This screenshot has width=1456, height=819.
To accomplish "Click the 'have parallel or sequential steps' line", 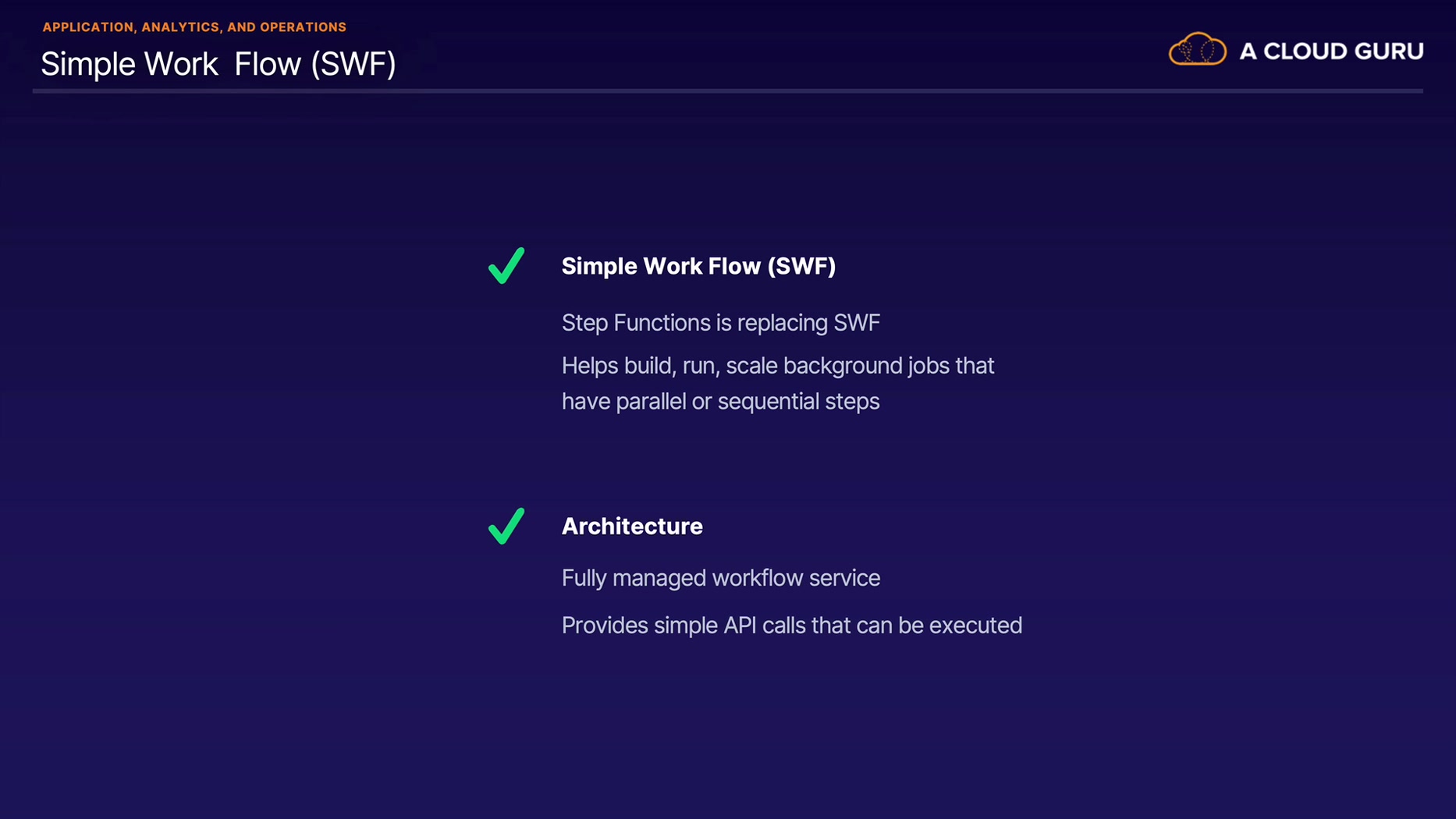I will point(720,402).
